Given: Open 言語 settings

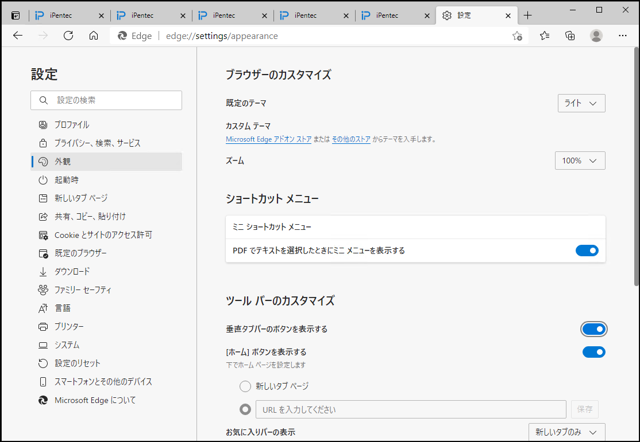Looking at the screenshot, I should coord(106,308).
